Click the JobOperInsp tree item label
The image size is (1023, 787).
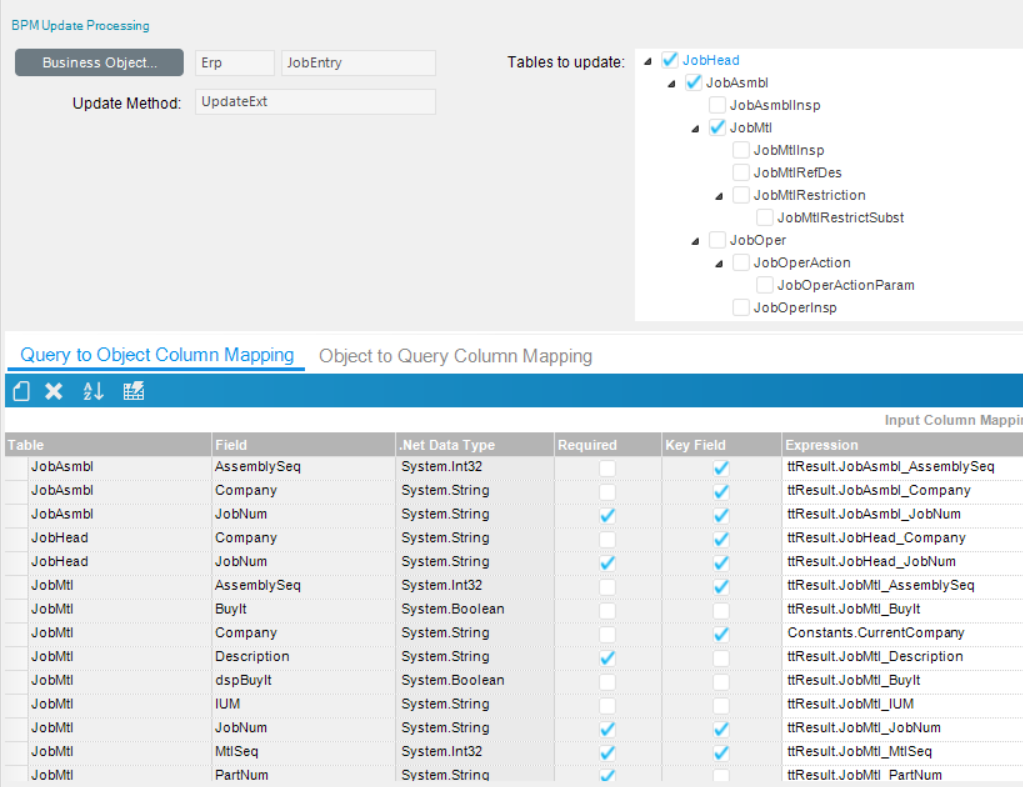pos(795,308)
